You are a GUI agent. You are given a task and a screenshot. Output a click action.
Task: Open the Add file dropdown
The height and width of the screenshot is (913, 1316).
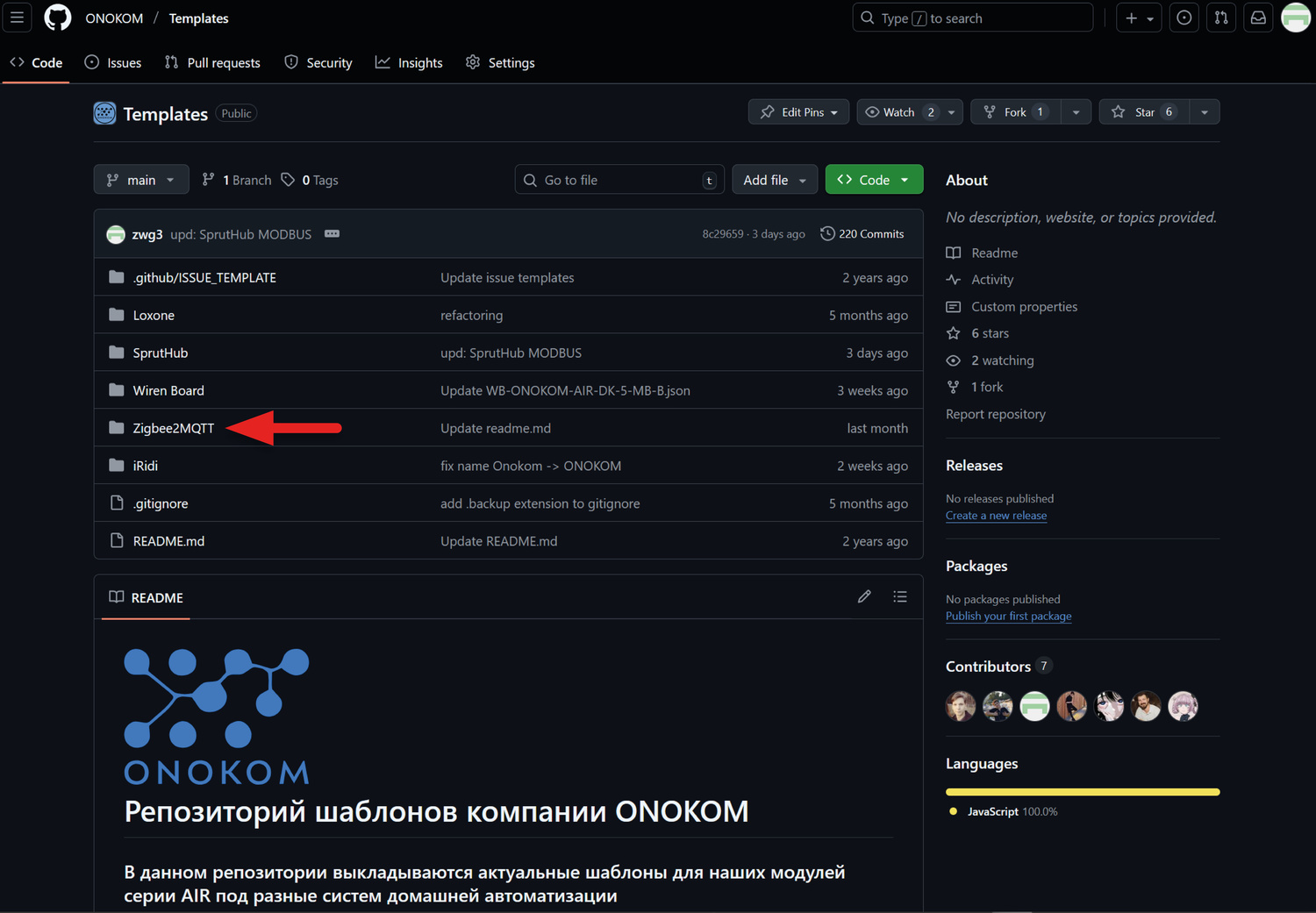coord(774,180)
